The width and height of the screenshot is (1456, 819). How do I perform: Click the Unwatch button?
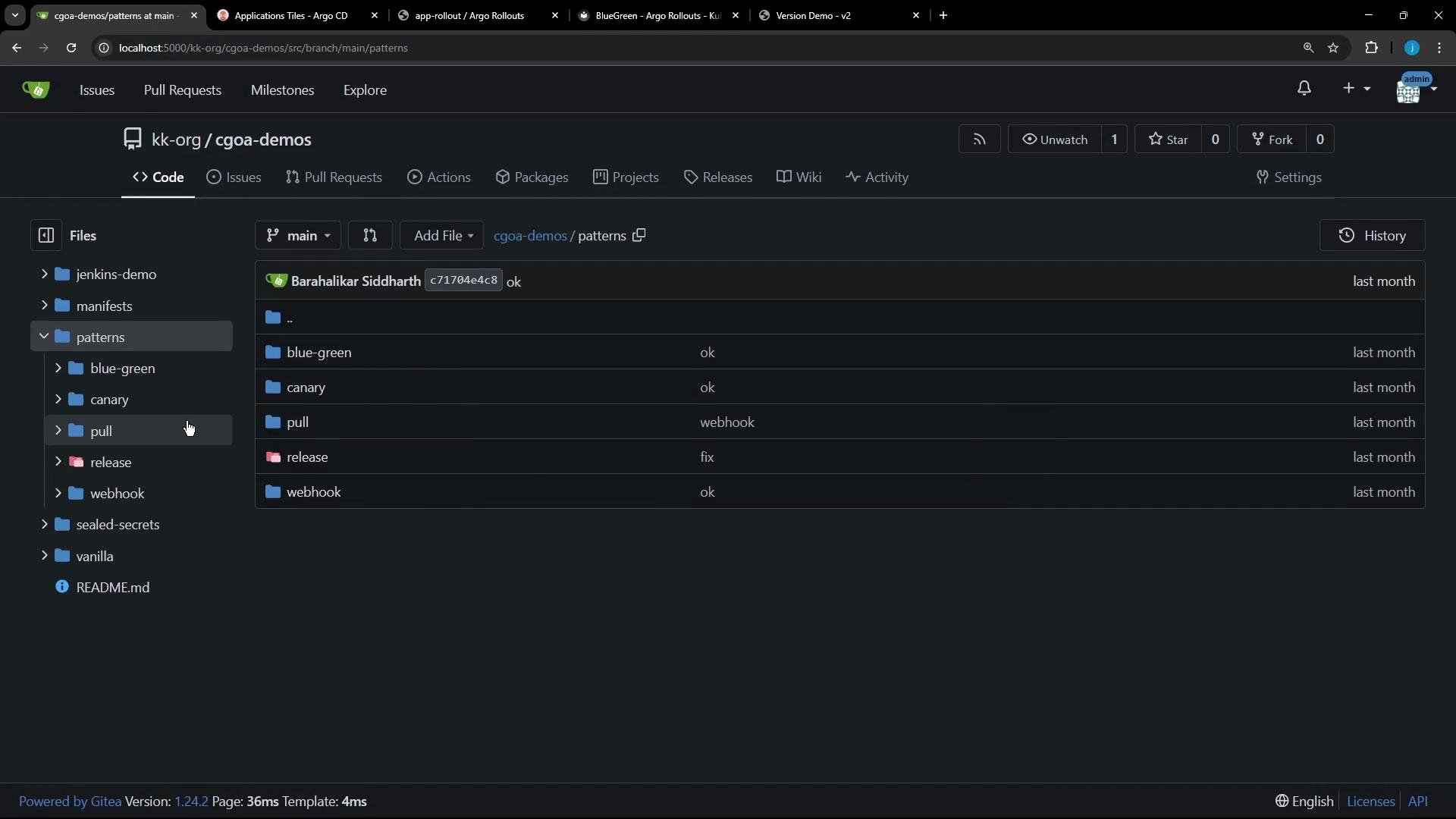pos(1055,140)
